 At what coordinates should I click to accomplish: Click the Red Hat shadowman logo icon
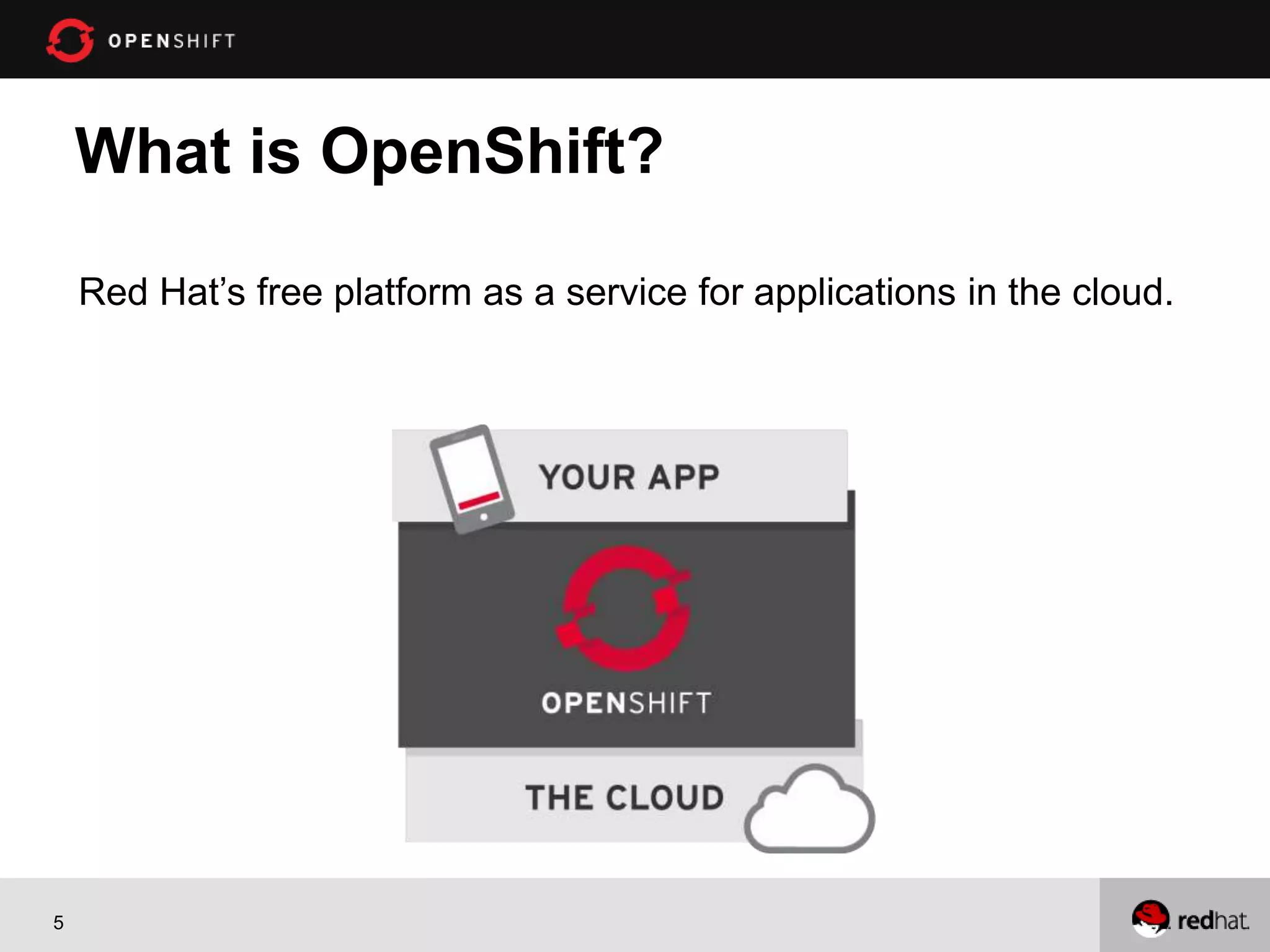[x=1150, y=919]
